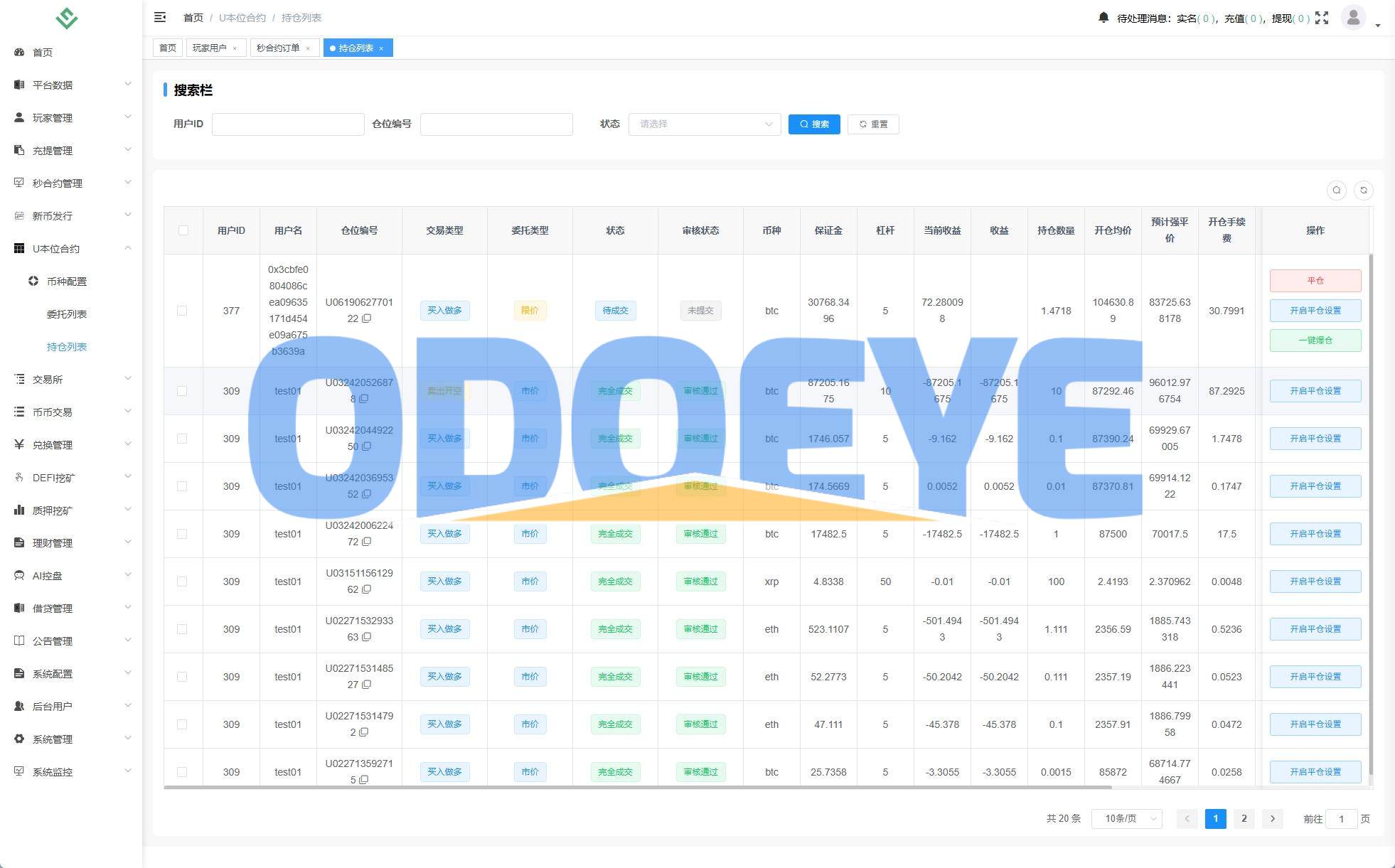Click the 用户ID input field
This screenshot has width=1395, height=868.
click(x=288, y=124)
